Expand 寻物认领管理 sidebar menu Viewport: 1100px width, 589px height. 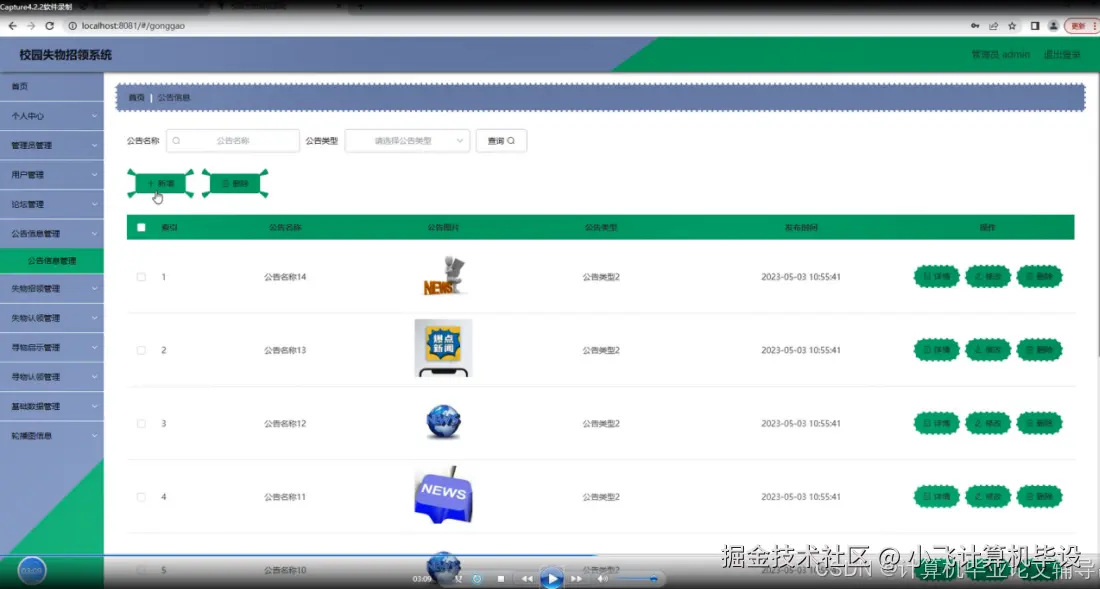[52, 377]
